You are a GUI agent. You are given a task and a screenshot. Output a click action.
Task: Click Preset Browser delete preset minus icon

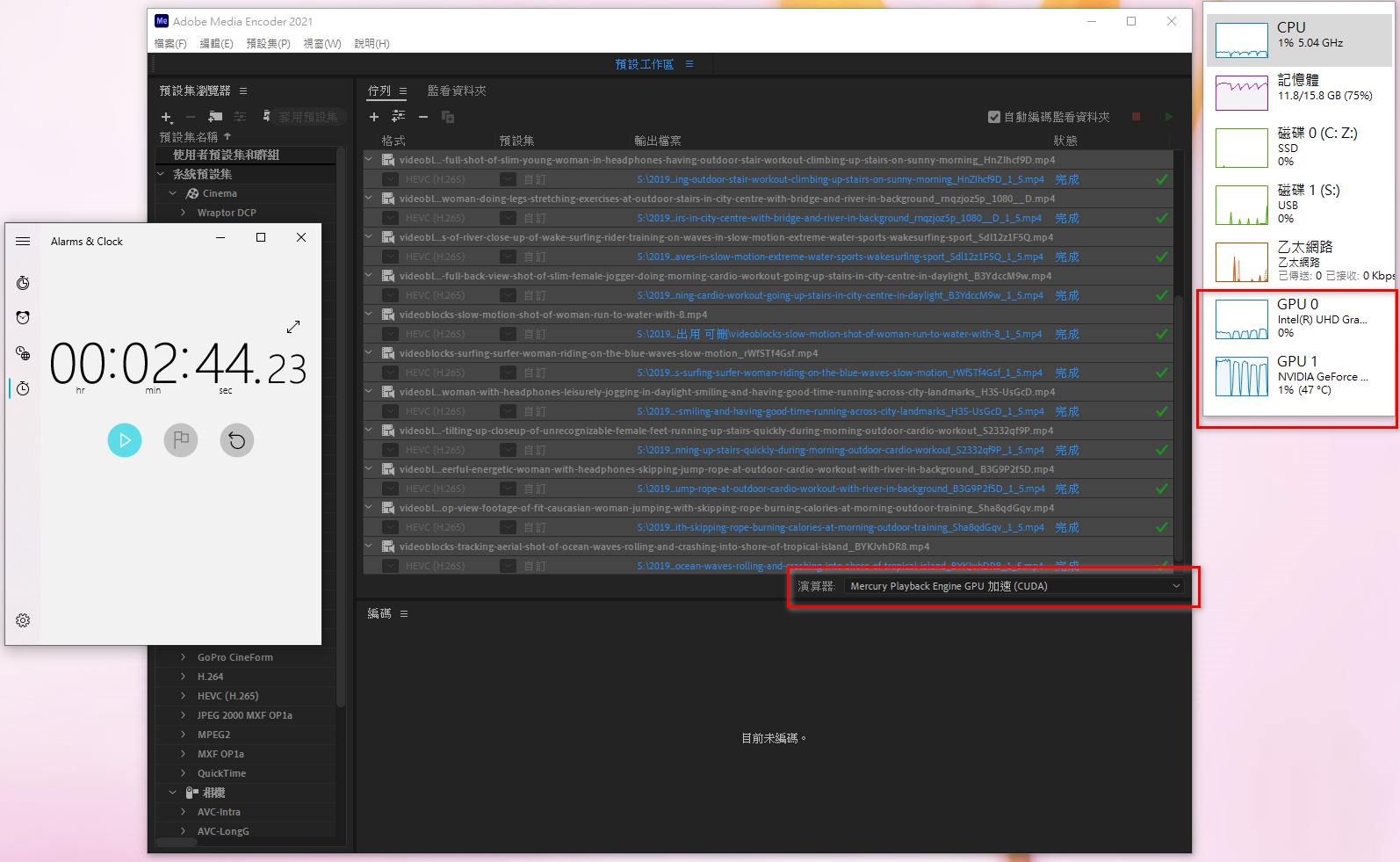[x=191, y=117]
